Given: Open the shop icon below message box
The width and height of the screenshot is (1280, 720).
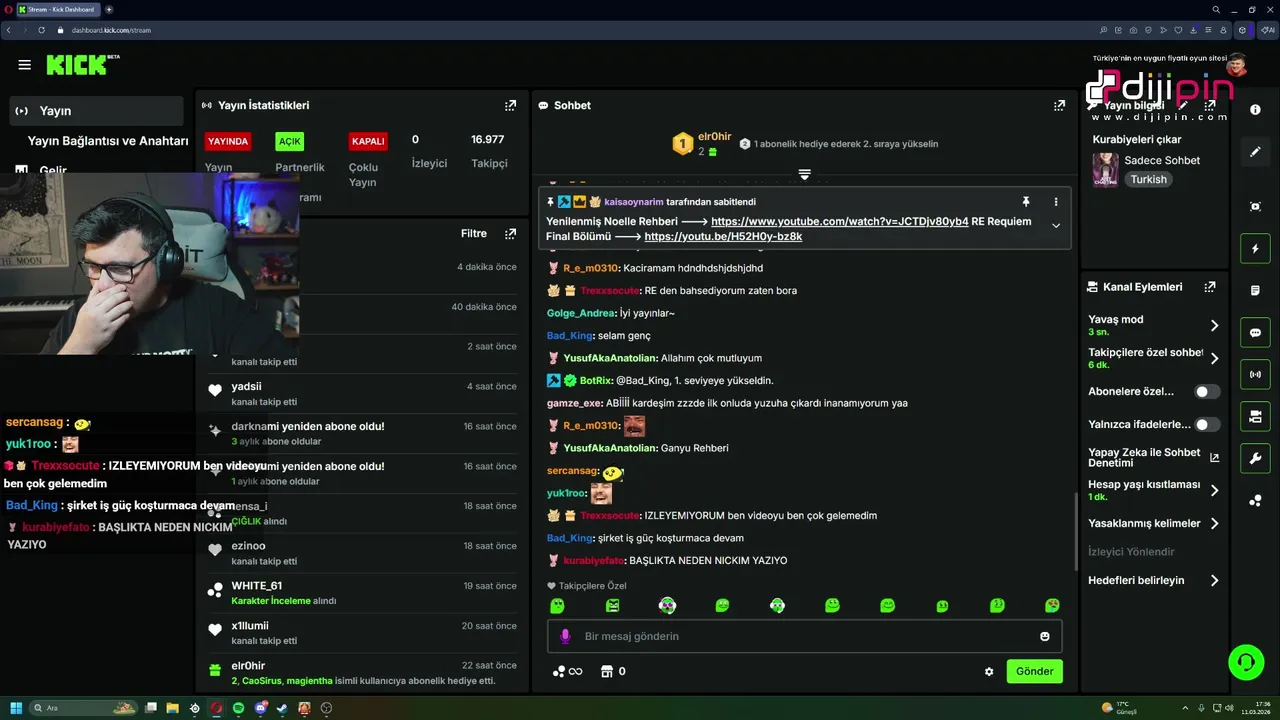Looking at the screenshot, I should [606, 672].
